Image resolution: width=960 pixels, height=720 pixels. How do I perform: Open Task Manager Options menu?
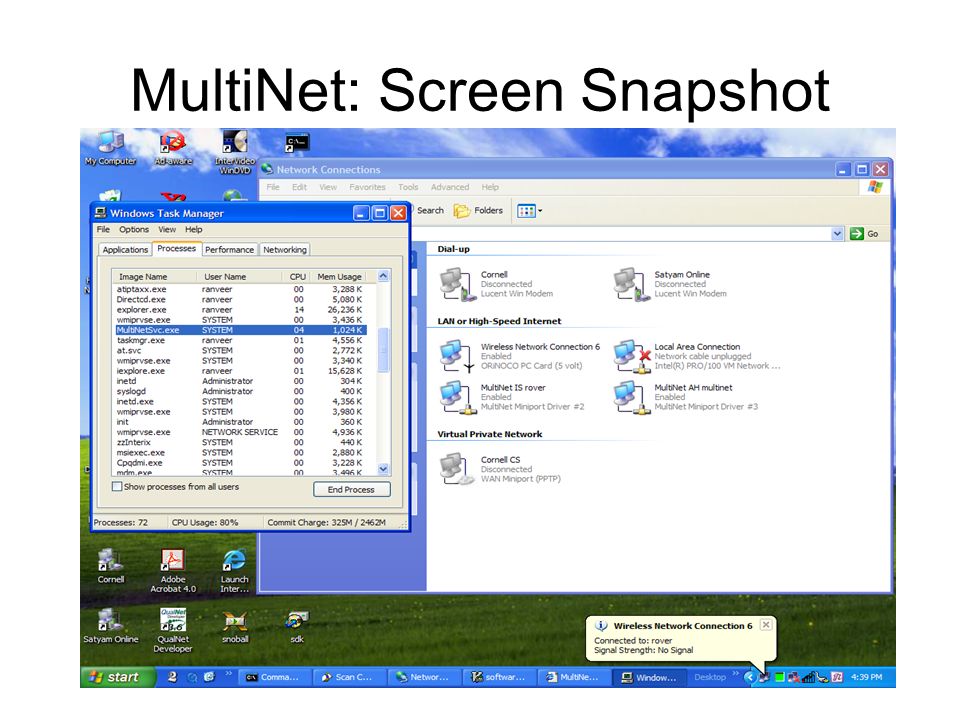pyautogui.click(x=134, y=230)
